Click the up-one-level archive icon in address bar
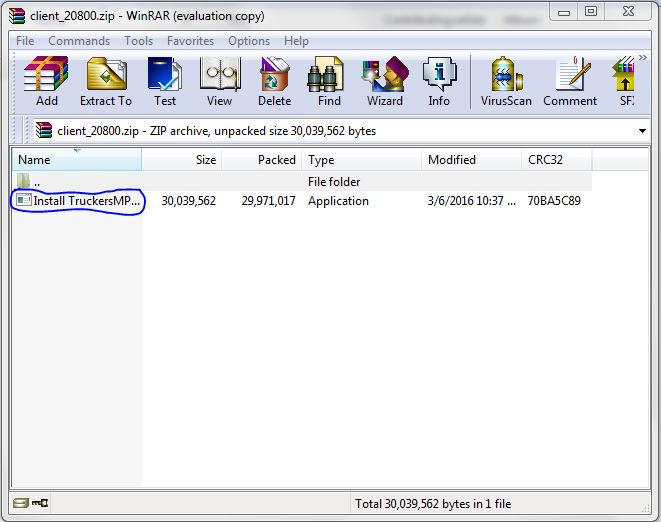 pyautogui.click(x=43, y=130)
